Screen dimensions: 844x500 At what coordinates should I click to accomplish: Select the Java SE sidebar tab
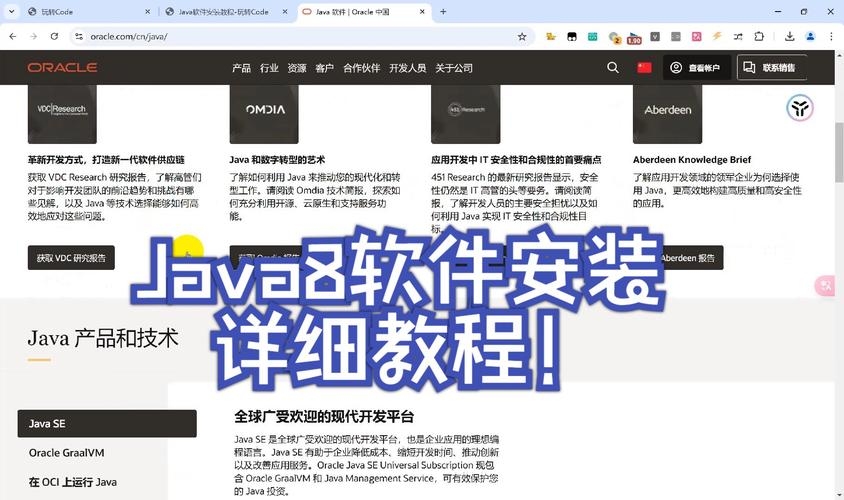[x=107, y=424]
